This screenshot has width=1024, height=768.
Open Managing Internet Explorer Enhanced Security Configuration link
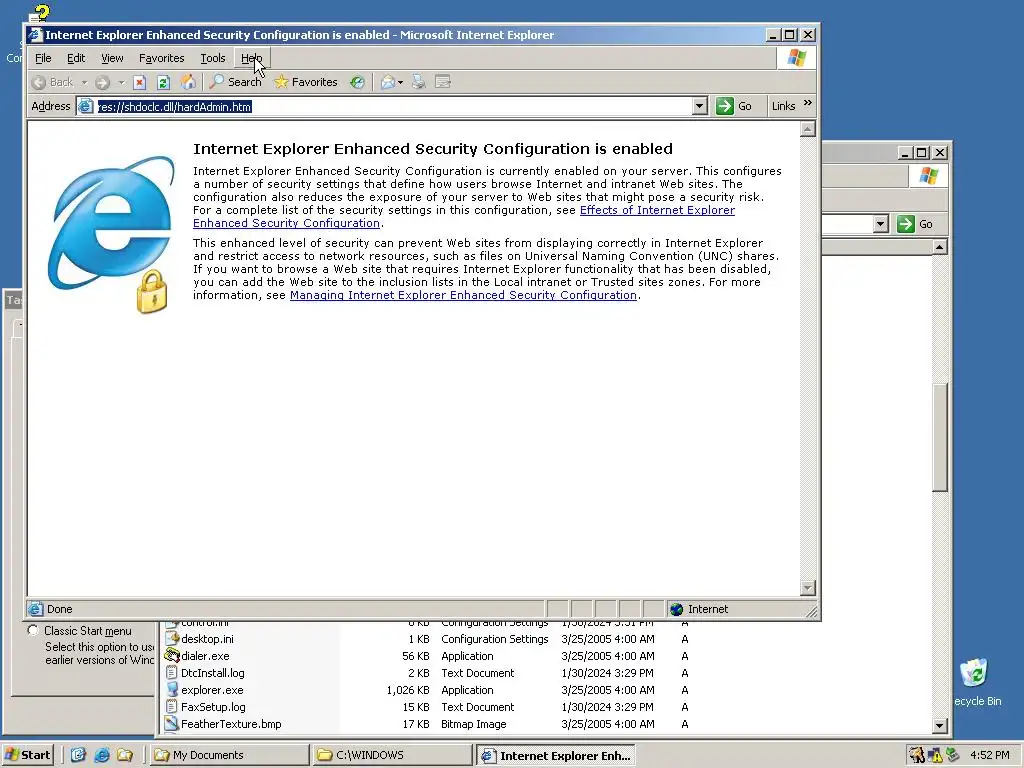click(x=463, y=295)
